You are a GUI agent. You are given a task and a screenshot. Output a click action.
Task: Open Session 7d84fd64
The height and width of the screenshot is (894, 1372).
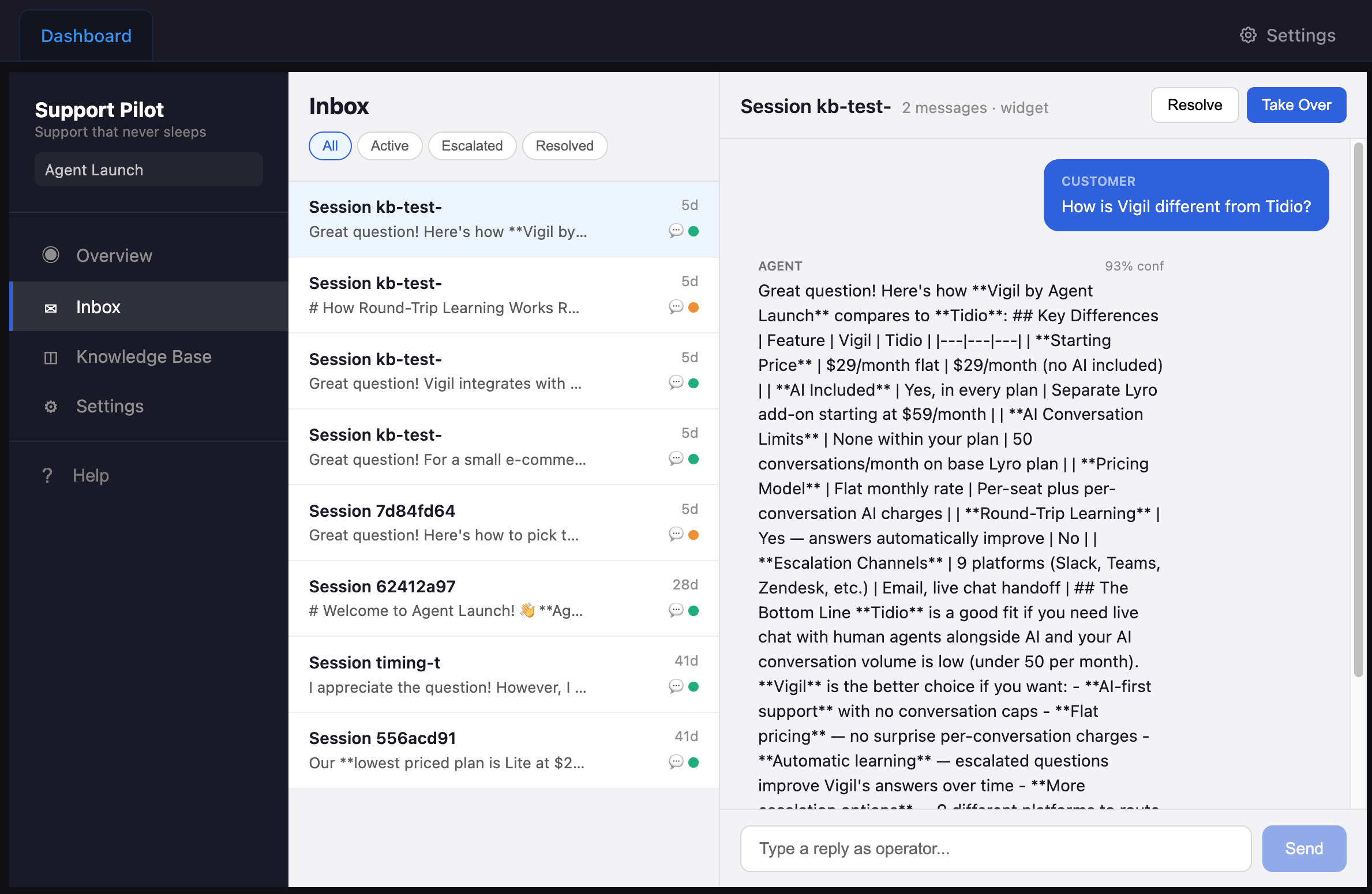[x=504, y=523]
